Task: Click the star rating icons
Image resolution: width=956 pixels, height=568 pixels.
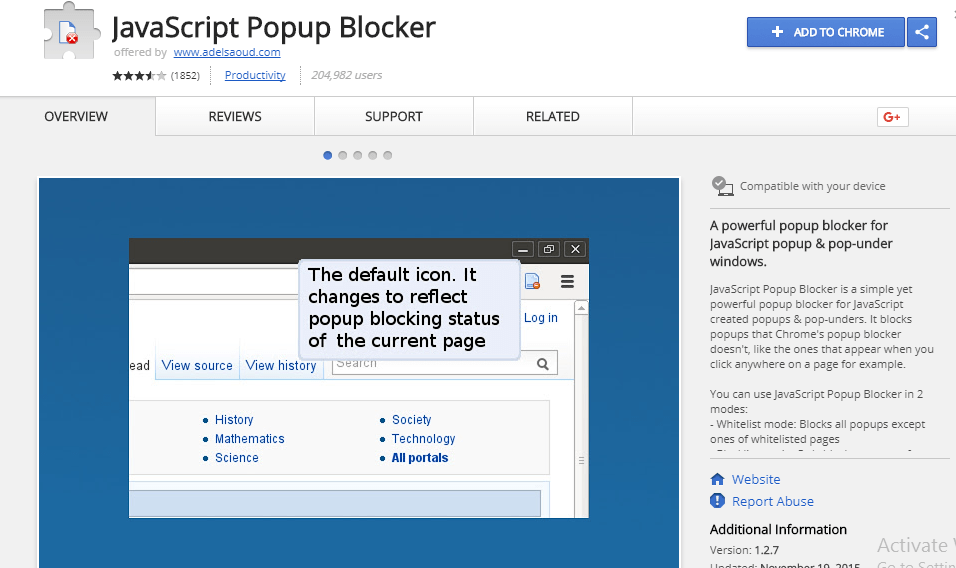Action: click(x=139, y=76)
